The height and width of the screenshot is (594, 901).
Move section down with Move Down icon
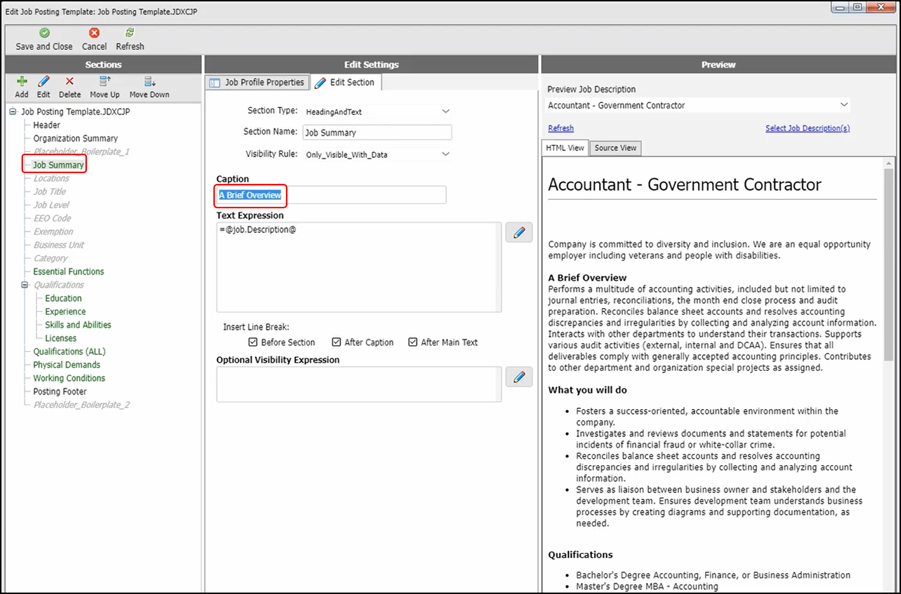pyautogui.click(x=149, y=81)
